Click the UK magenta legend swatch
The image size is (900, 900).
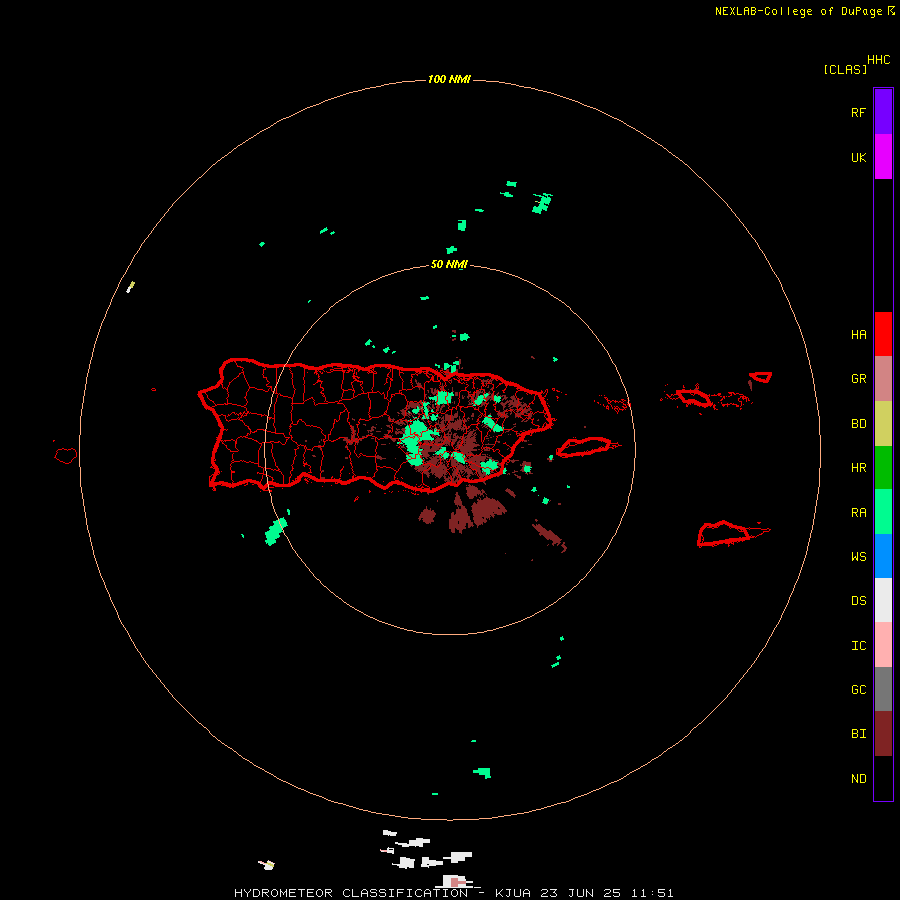tap(883, 157)
